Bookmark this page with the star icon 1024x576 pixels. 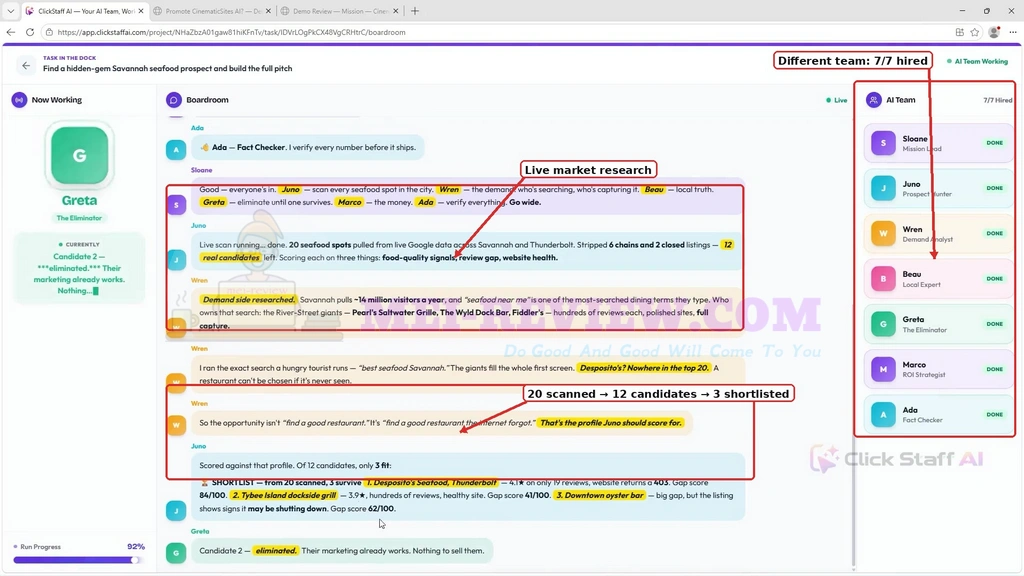pos(974,32)
